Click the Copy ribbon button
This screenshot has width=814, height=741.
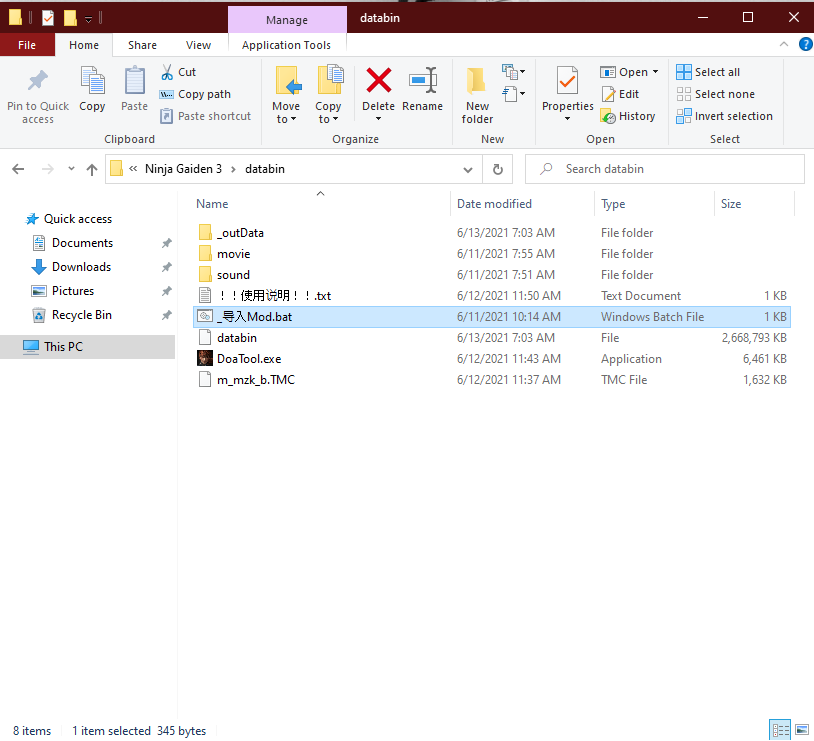tap(92, 89)
